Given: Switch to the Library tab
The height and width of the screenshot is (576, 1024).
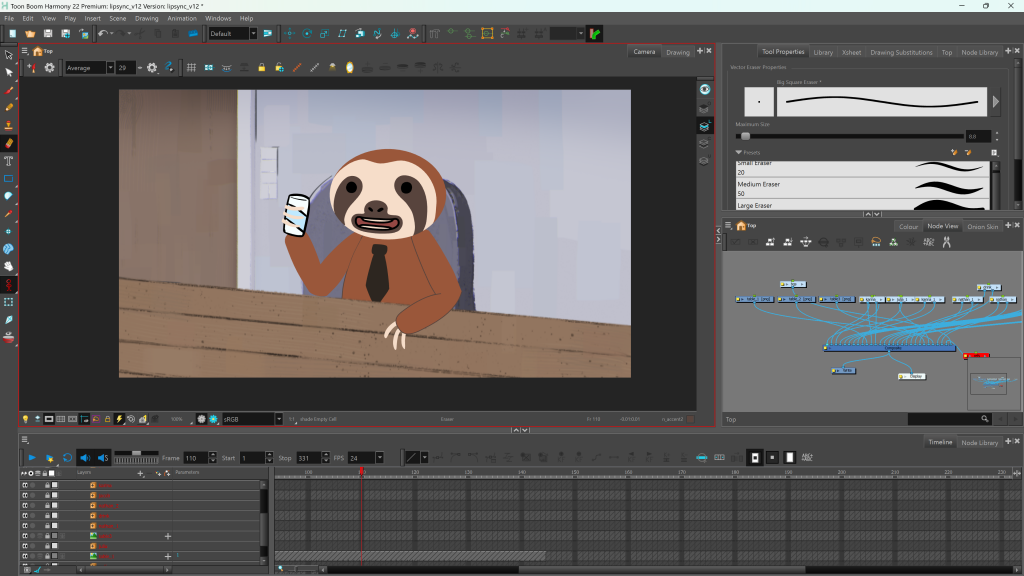Looking at the screenshot, I should click(x=823, y=52).
